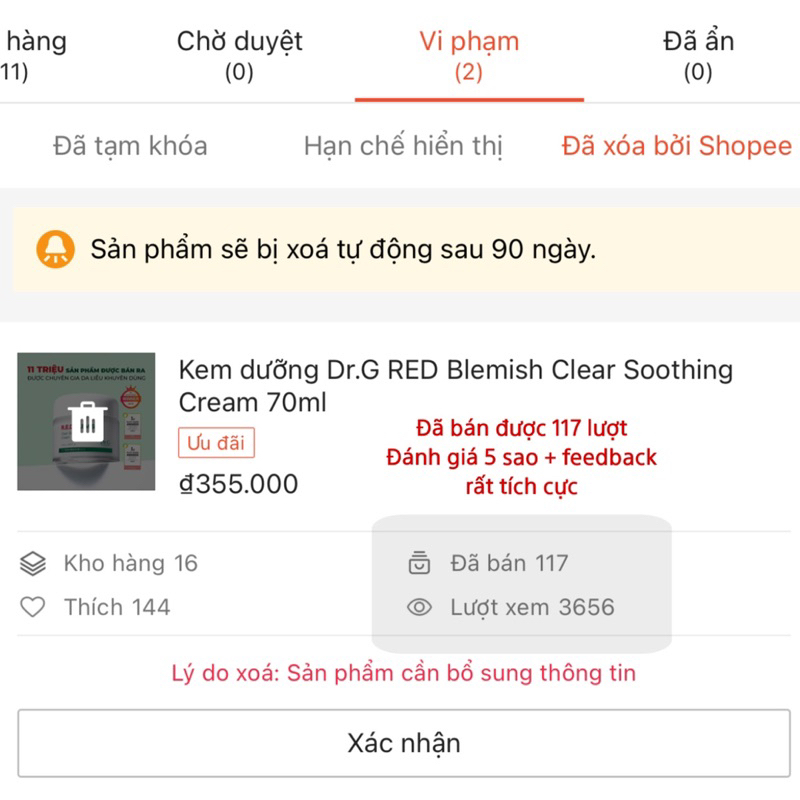Tap the sold shopping bag icon
Image resolution: width=800 pixels, height=800 pixels.
pyautogui.click(x=419, y=563)
